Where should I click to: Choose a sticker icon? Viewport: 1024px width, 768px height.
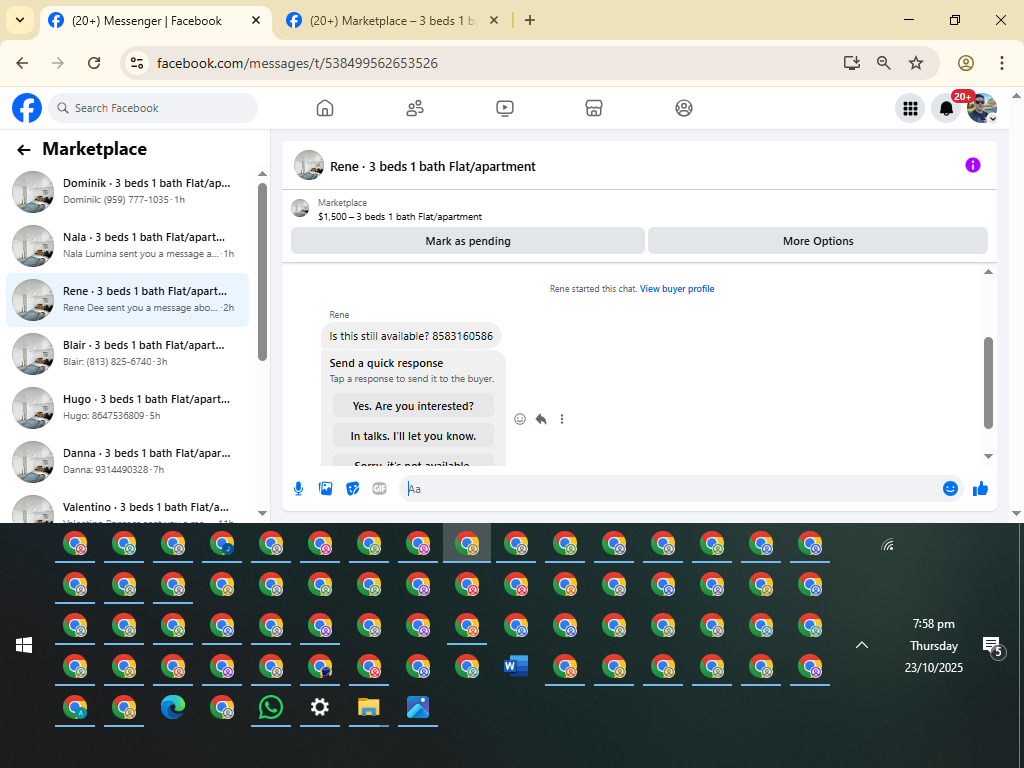pos(353,488)
